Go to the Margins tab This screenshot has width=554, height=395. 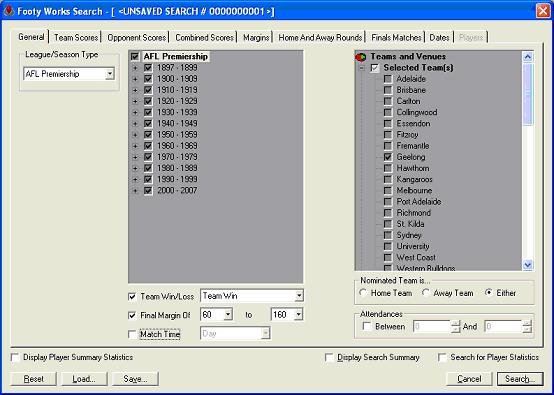coord(256,37)
